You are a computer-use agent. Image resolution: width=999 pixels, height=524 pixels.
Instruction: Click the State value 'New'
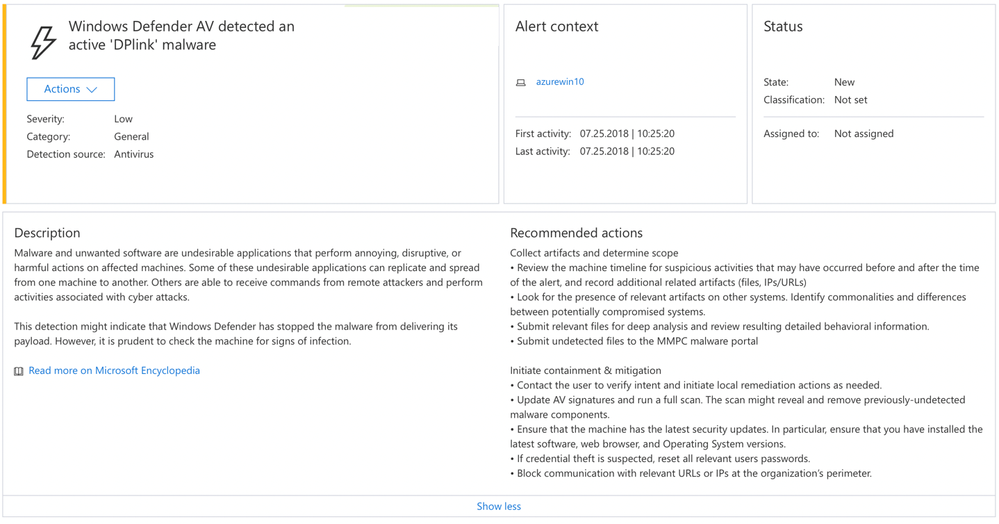(x=844, y=82)
